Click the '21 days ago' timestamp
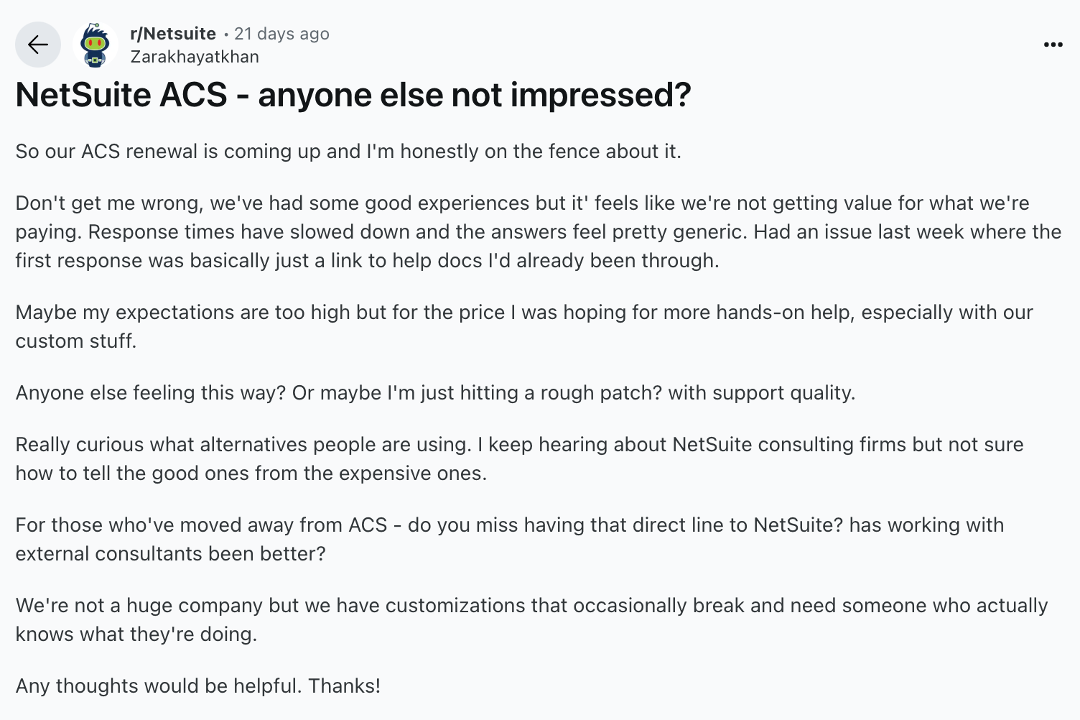The height and width of the screenshot is (720, 1080). click(x=281, y=34)
